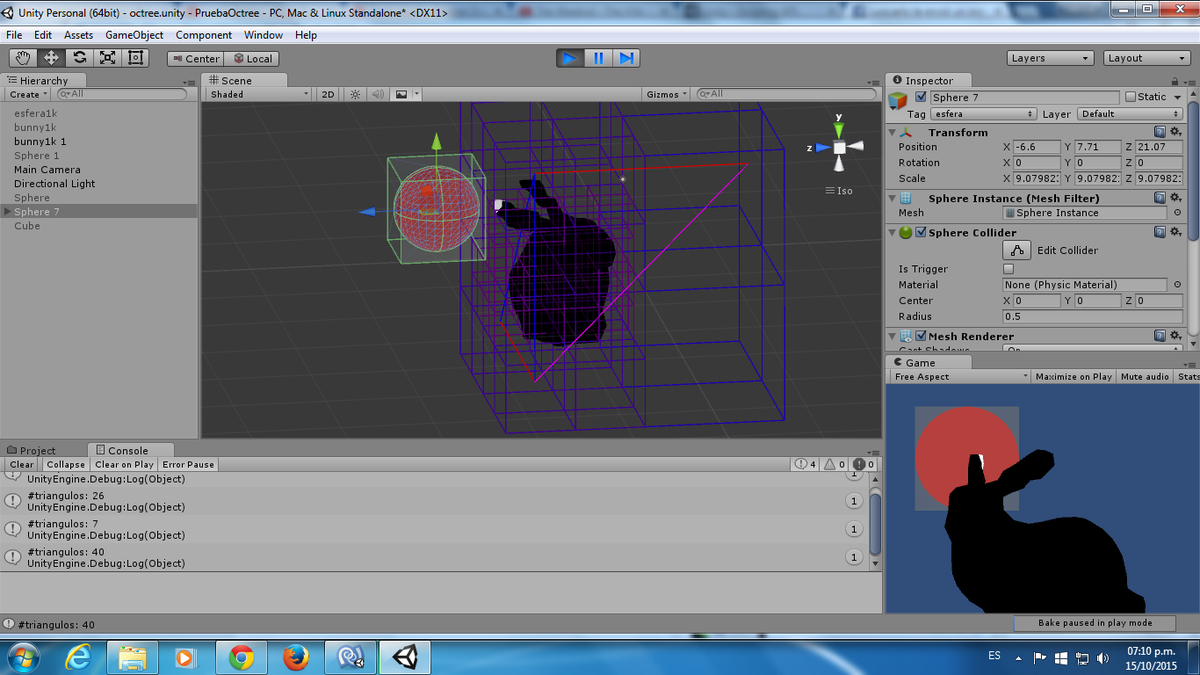The image size is (1200, 675).
Task: Open Mesh Filter help icon
Action: click(1160, 198)
